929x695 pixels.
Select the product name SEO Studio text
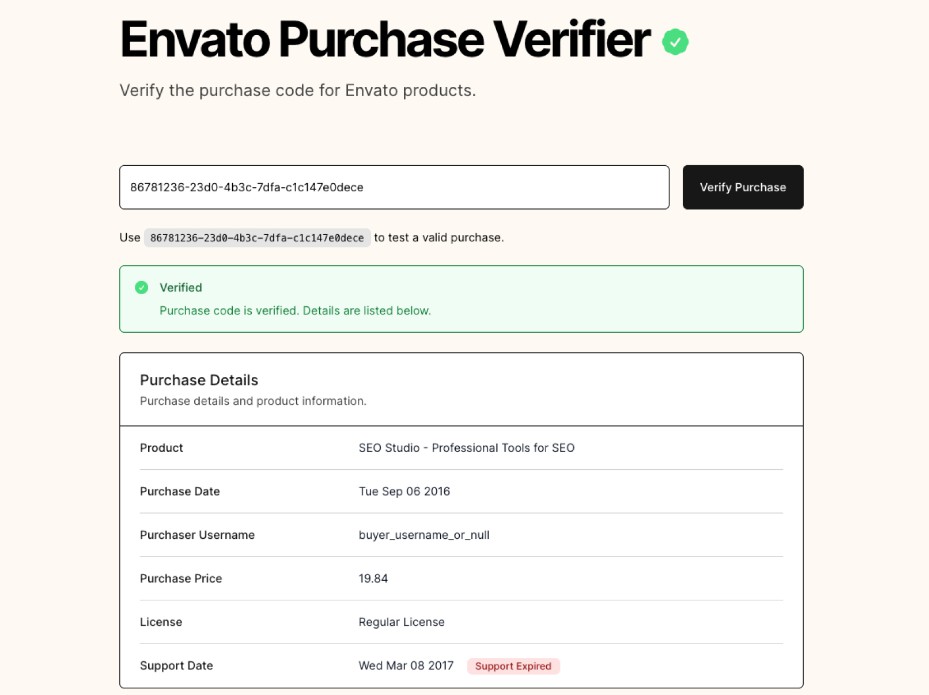pos(466,448)
